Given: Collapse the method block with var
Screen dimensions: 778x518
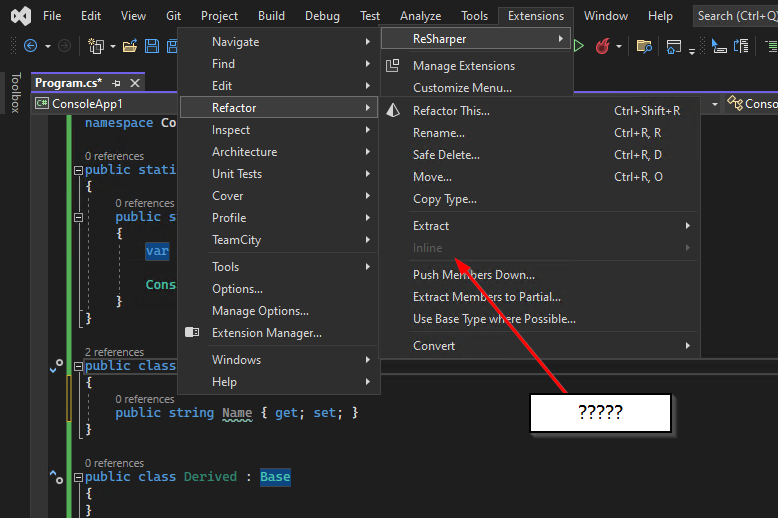Looking at the screenshot, I should pos(78,217).
